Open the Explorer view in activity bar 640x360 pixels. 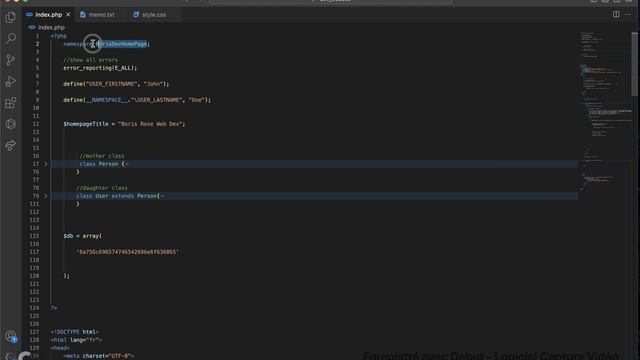[x=11, y=17]
